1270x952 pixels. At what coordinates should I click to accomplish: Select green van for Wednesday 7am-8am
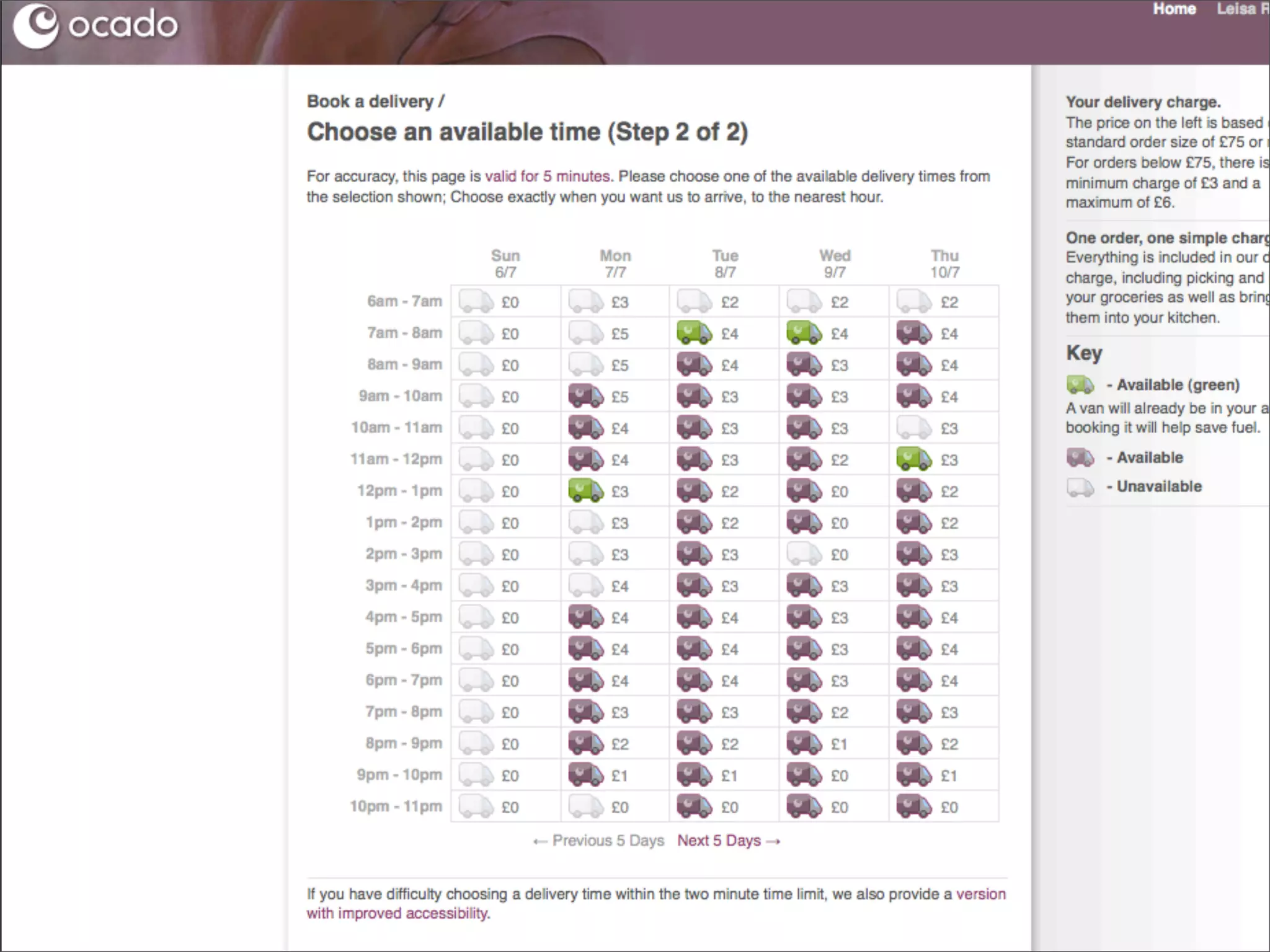click(804, 333)
